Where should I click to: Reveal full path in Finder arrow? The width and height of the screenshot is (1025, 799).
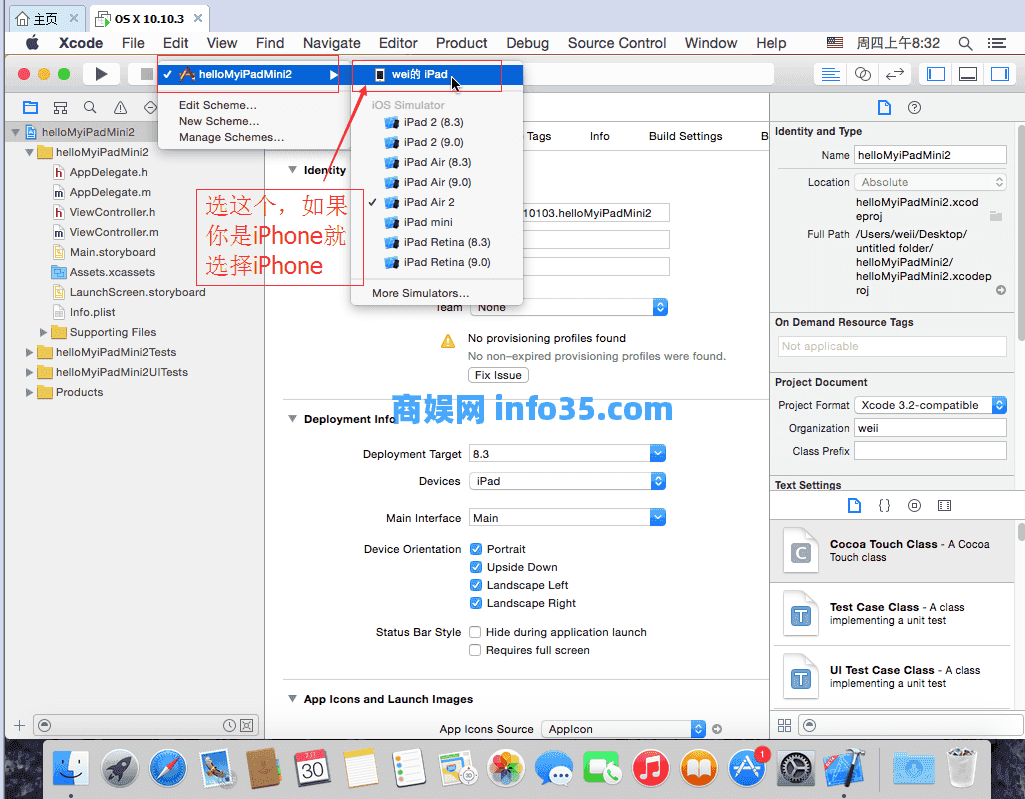pyautogui.click(x=1001, y=290)
